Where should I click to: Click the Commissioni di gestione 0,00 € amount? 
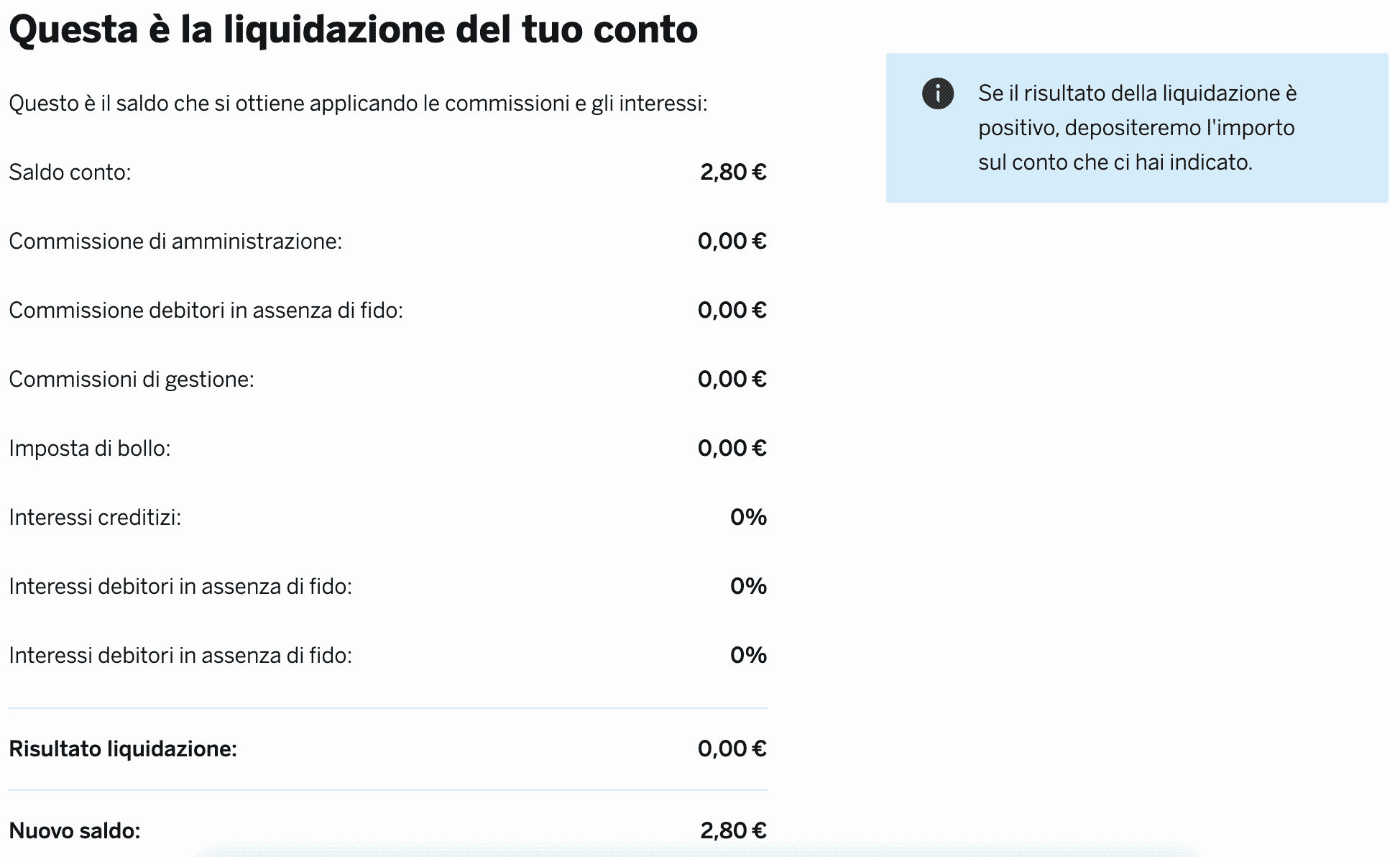point(732,380)
